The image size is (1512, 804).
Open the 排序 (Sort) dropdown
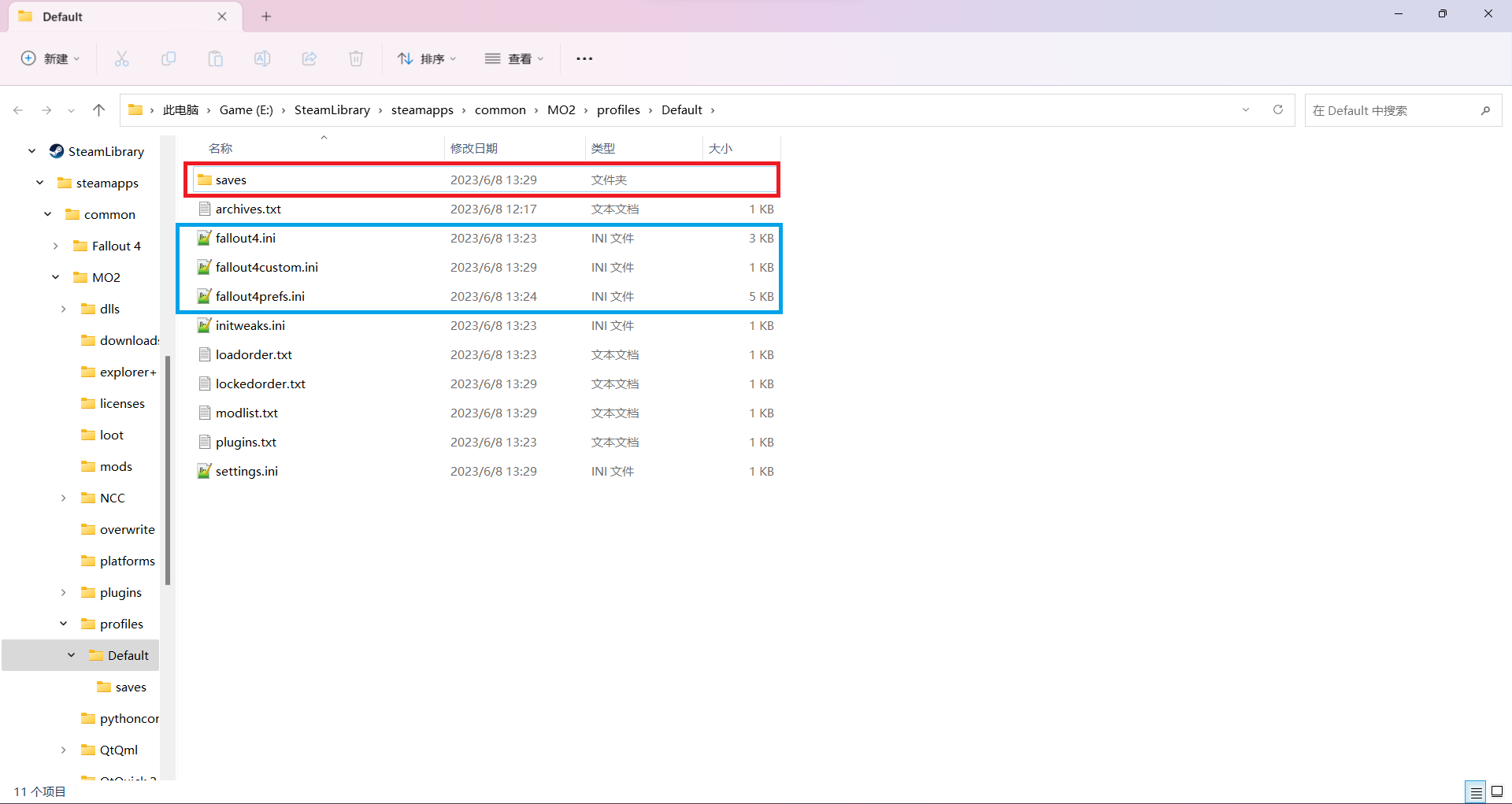click(x=427, y=58)
